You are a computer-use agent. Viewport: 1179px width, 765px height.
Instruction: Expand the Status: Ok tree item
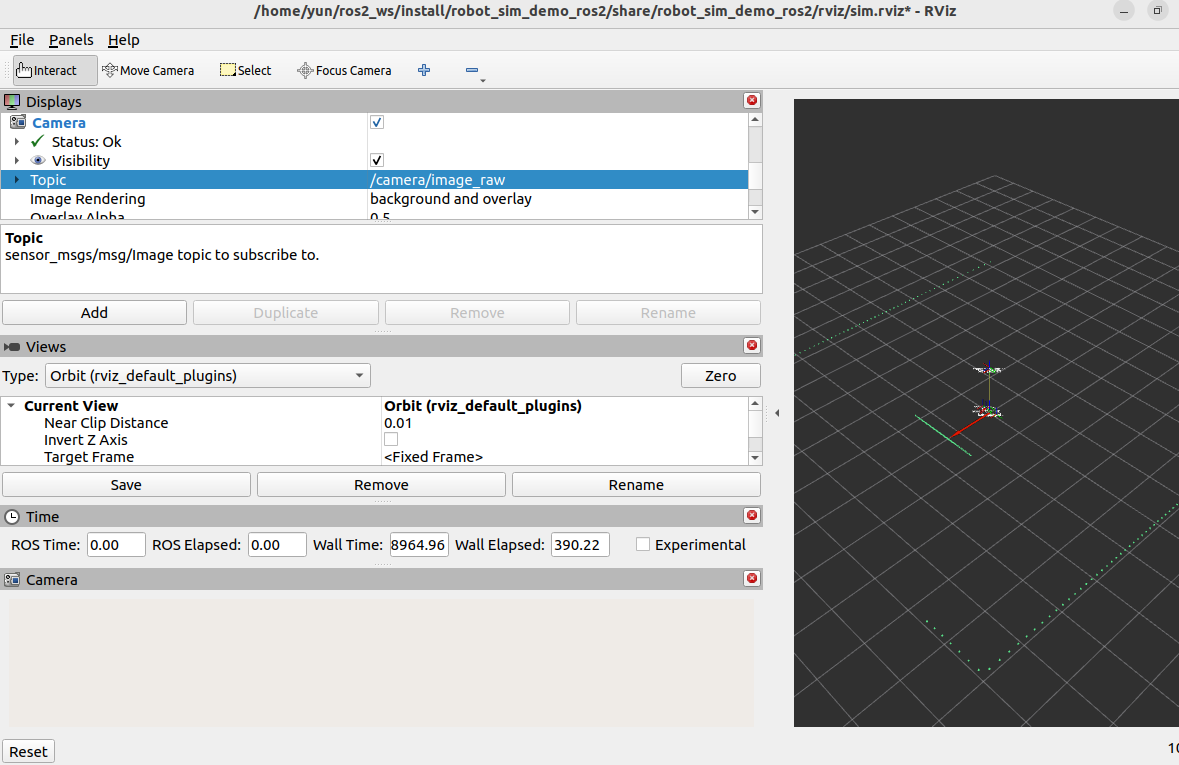pyautogui.click(x=17, y=141)
